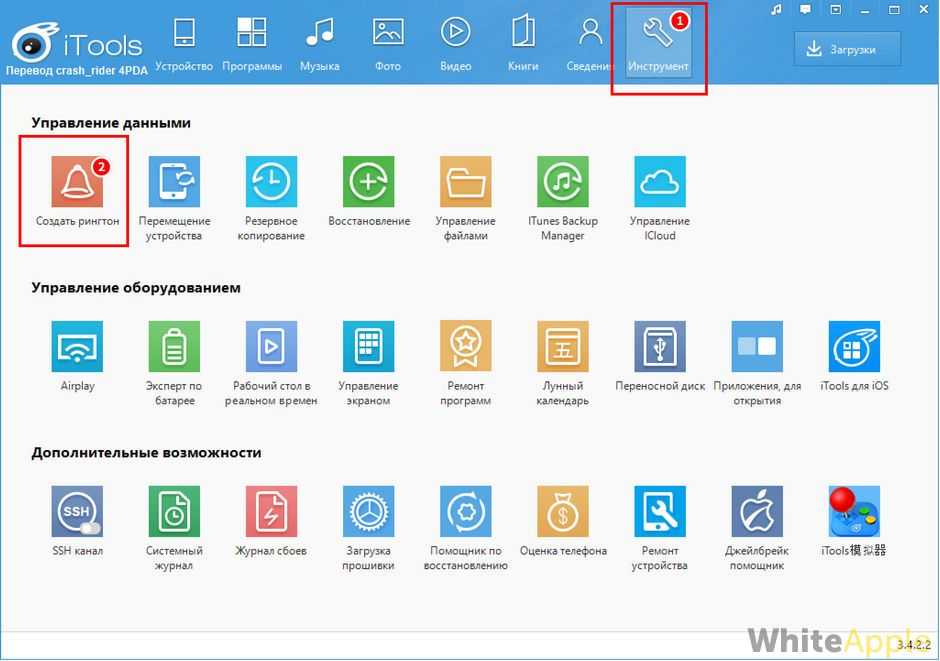Open Эксперт по батарее battery tool
This screenshot has width=940, height=661.
(x=174, y=347)
